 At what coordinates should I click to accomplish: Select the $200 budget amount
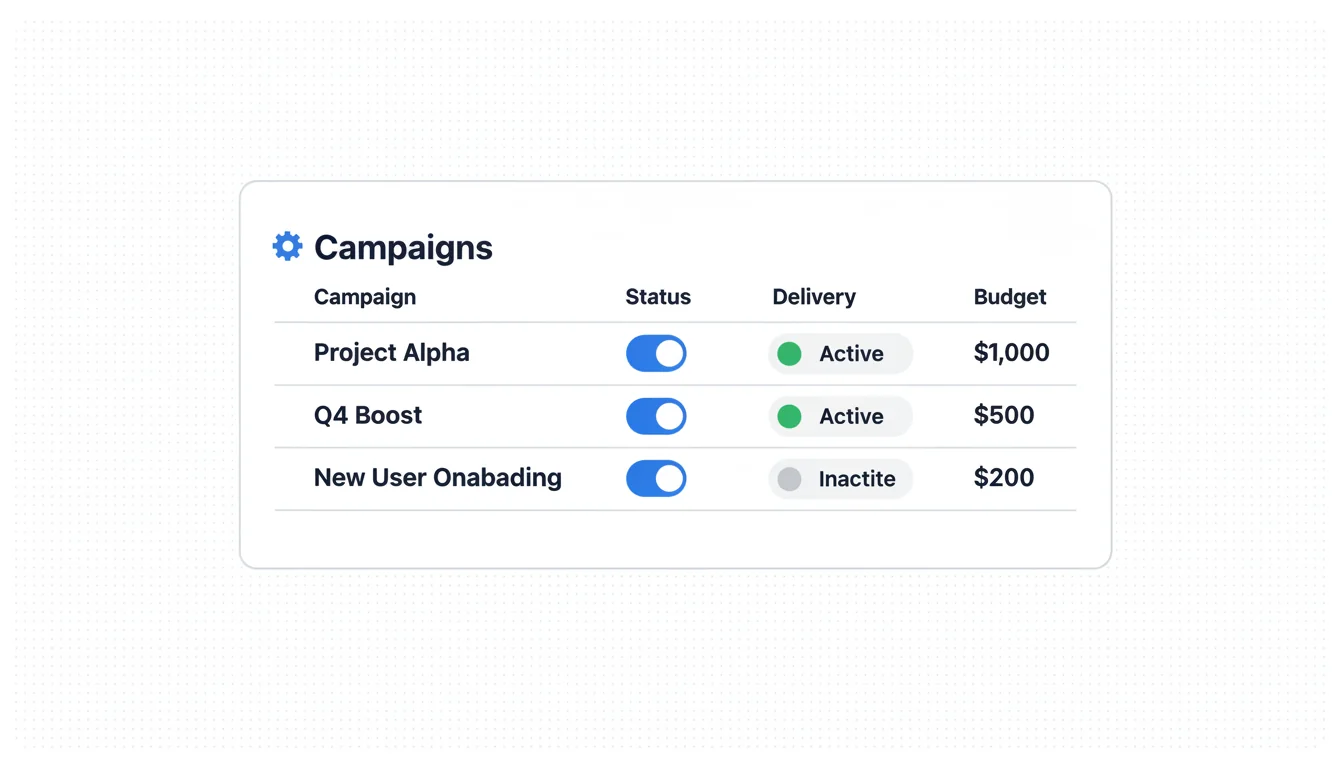[1004, 478]
